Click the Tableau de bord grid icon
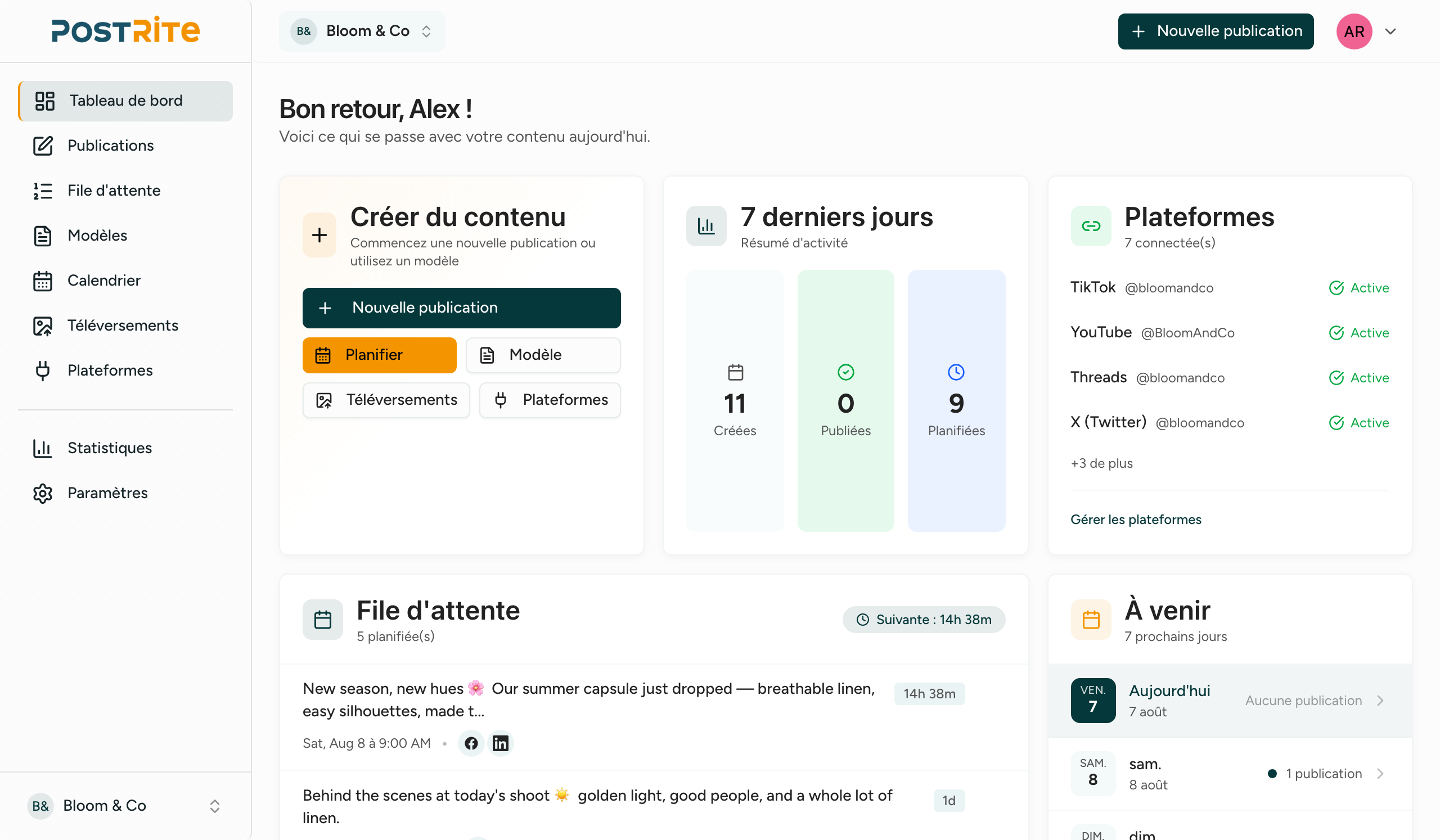 pyautogui.click(x=44, y=101)
